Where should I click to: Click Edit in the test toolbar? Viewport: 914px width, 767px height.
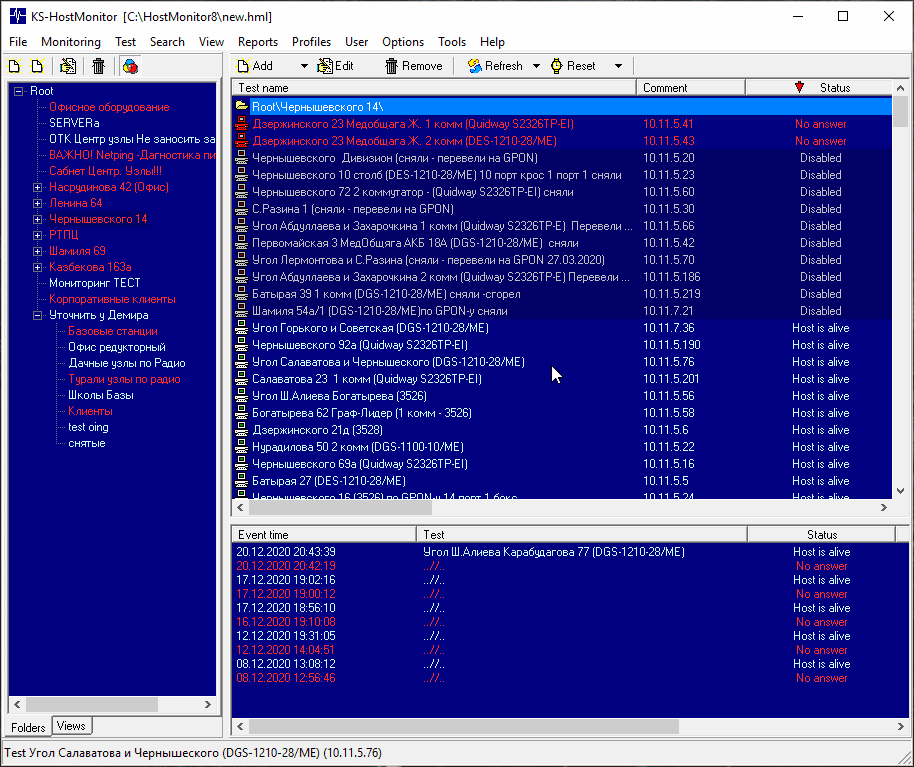coord(336,66)
